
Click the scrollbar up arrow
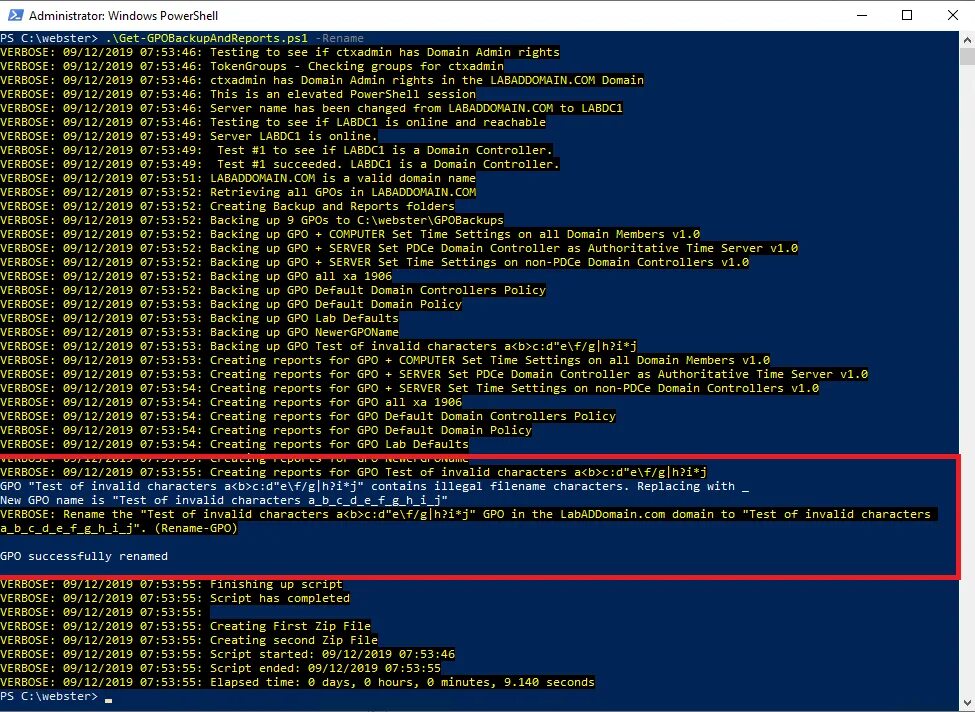968,39
